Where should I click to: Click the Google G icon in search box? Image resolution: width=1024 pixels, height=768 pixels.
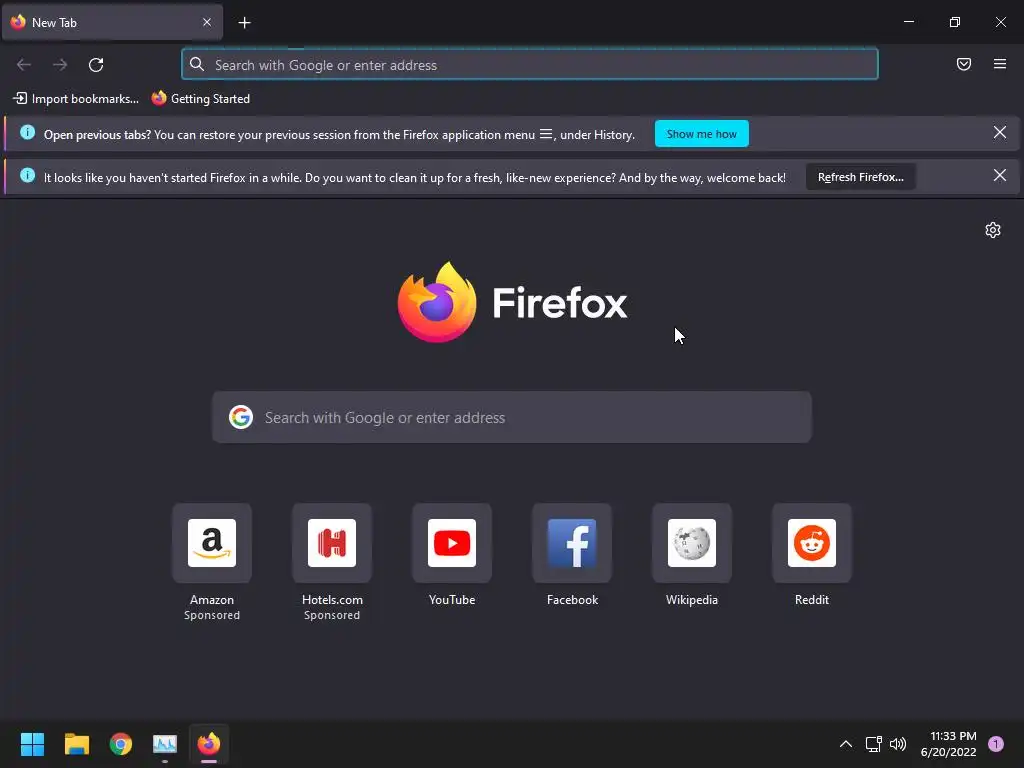[241, 417]
